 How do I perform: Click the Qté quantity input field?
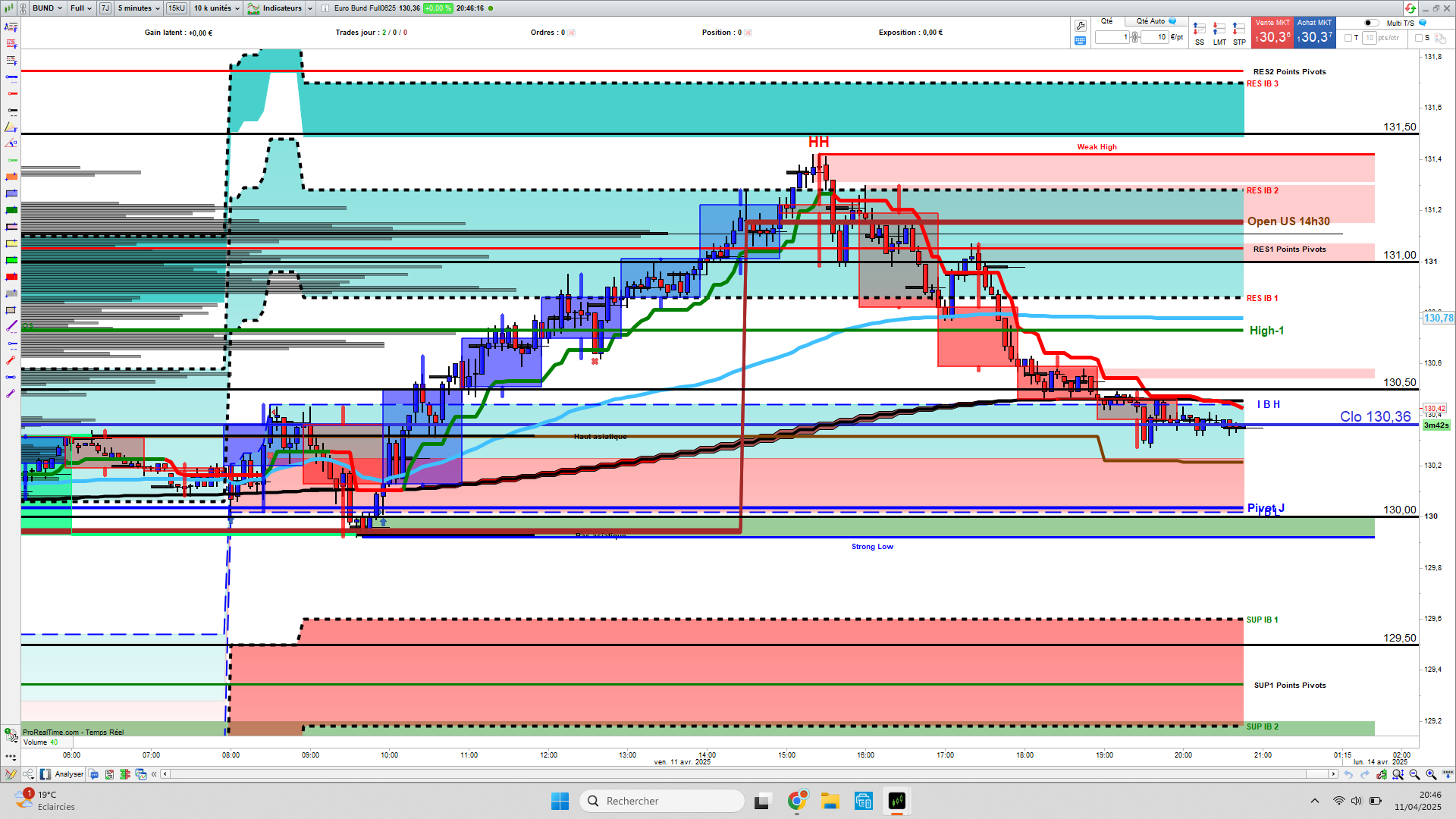pyautogui.click(x=1112, y=37)
